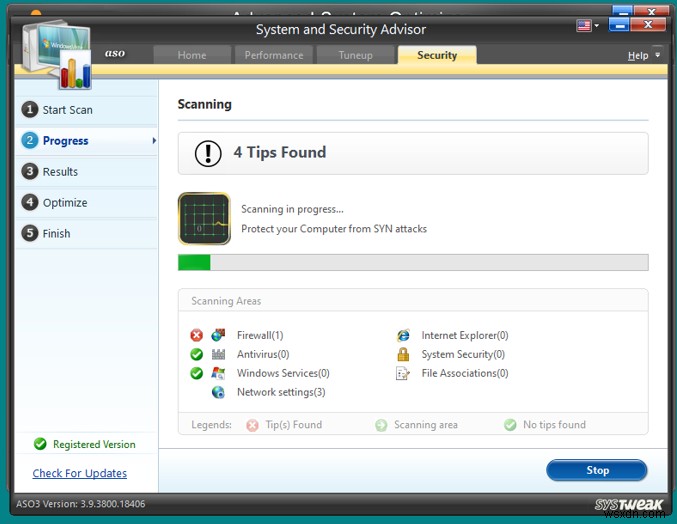
Task: Click the Windows Services(0) label
Action: point(283,373)
